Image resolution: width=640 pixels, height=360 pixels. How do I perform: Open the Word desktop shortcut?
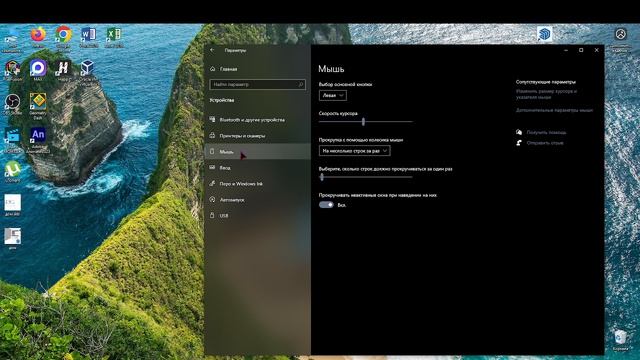[x=89, y=35]
